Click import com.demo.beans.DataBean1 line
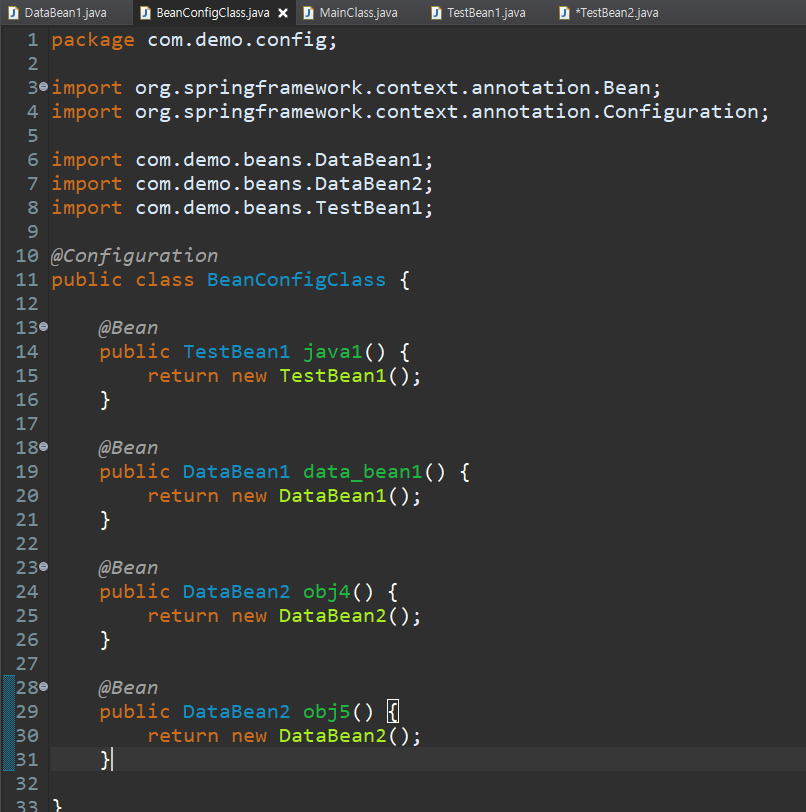806x812 pixels. click(242, 160)
